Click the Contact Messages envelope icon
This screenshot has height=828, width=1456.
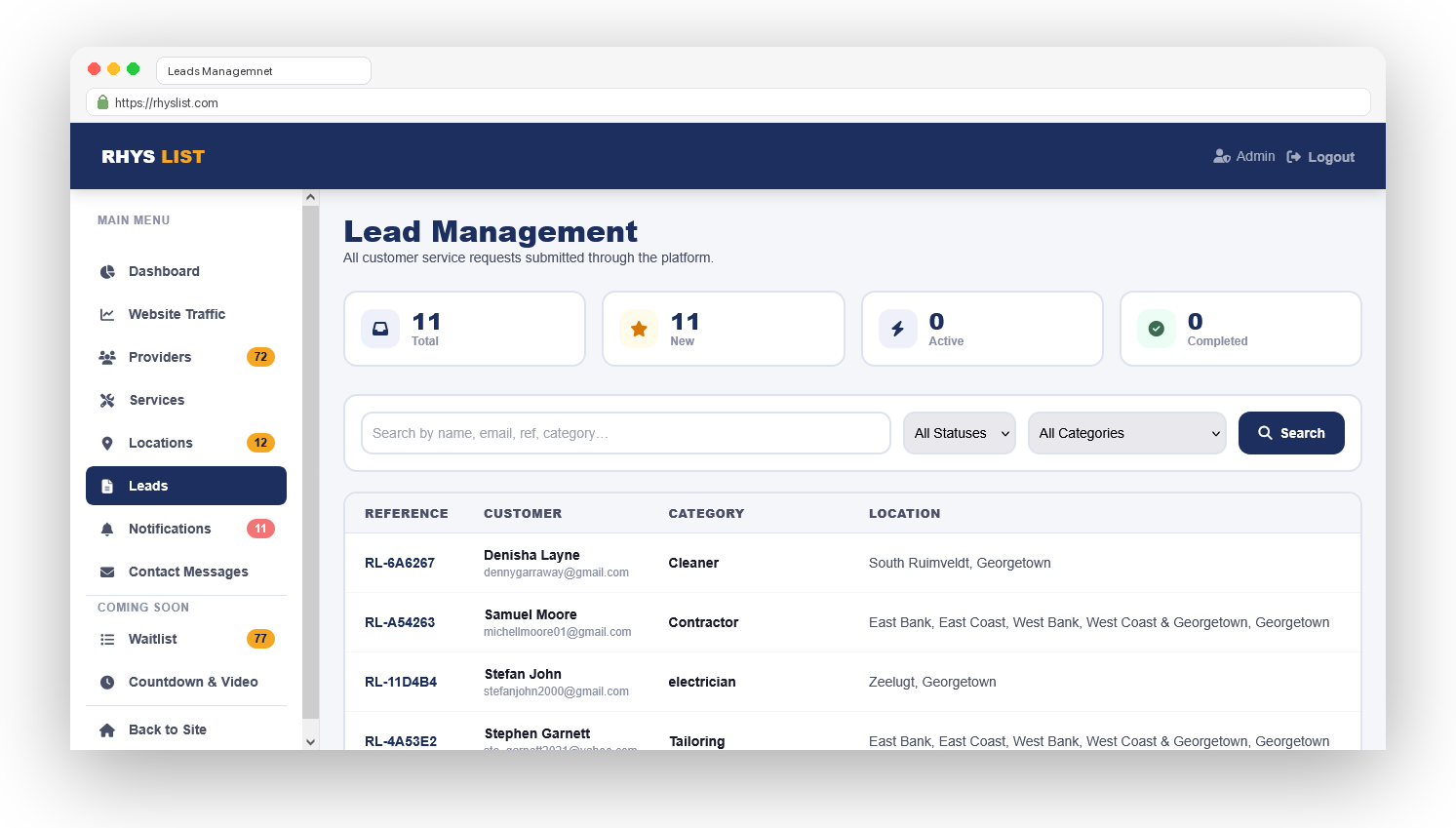tap(107, 572)
